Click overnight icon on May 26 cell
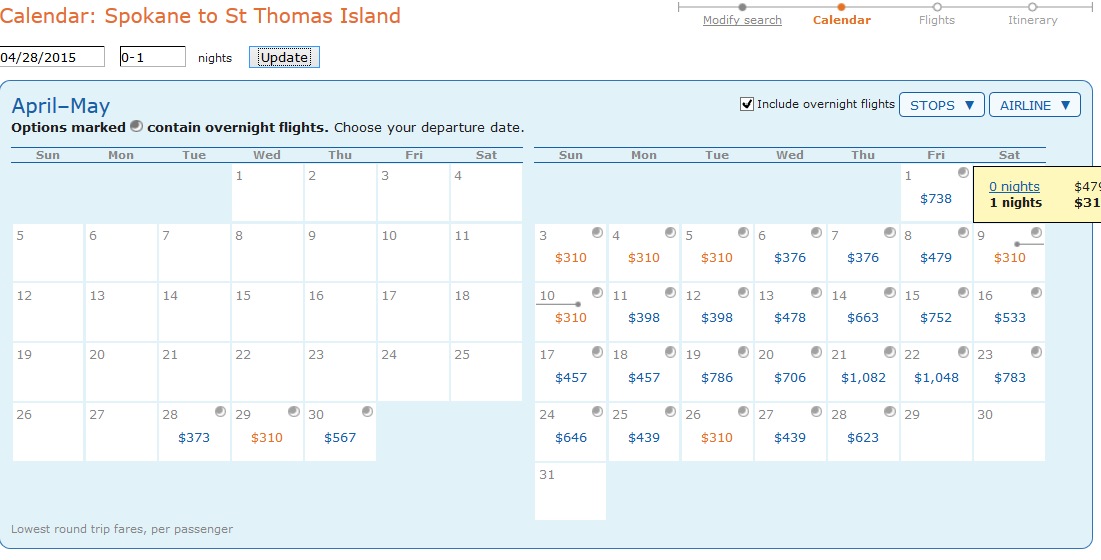 tap(743, 412)
